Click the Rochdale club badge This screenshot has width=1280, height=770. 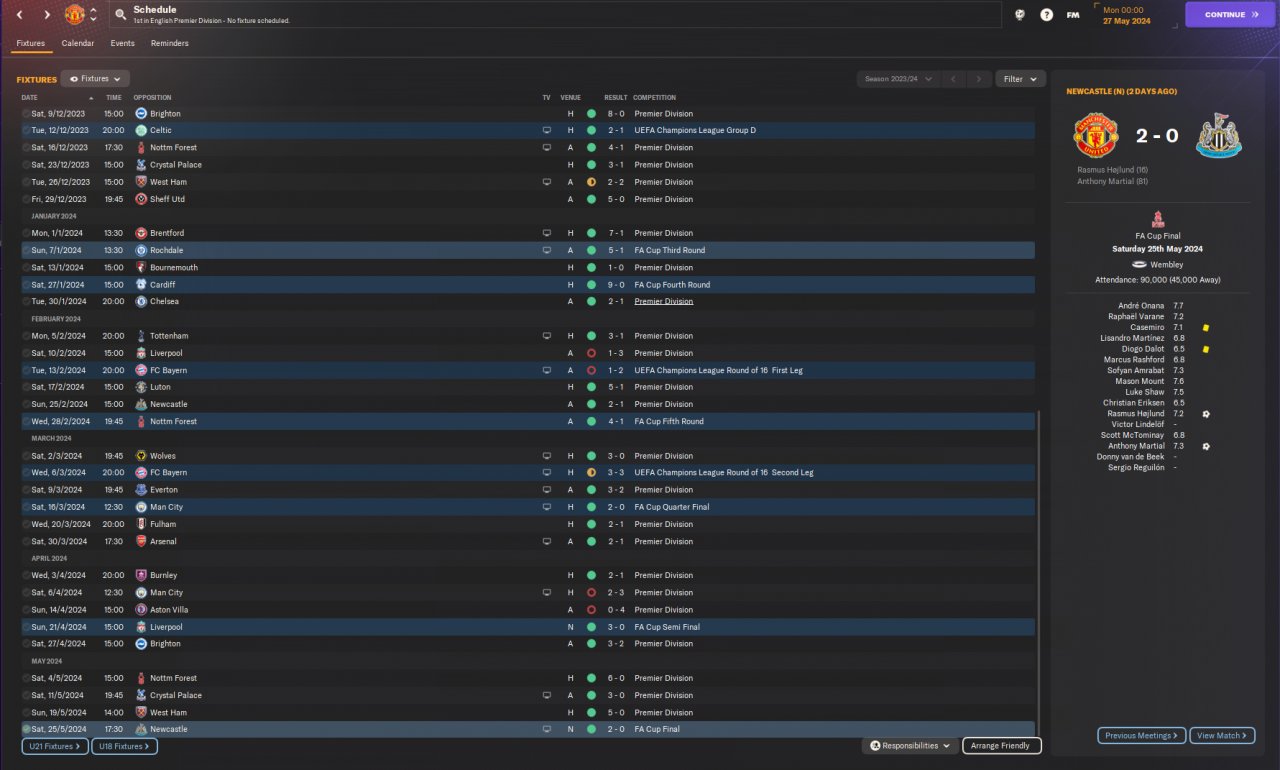141,251
